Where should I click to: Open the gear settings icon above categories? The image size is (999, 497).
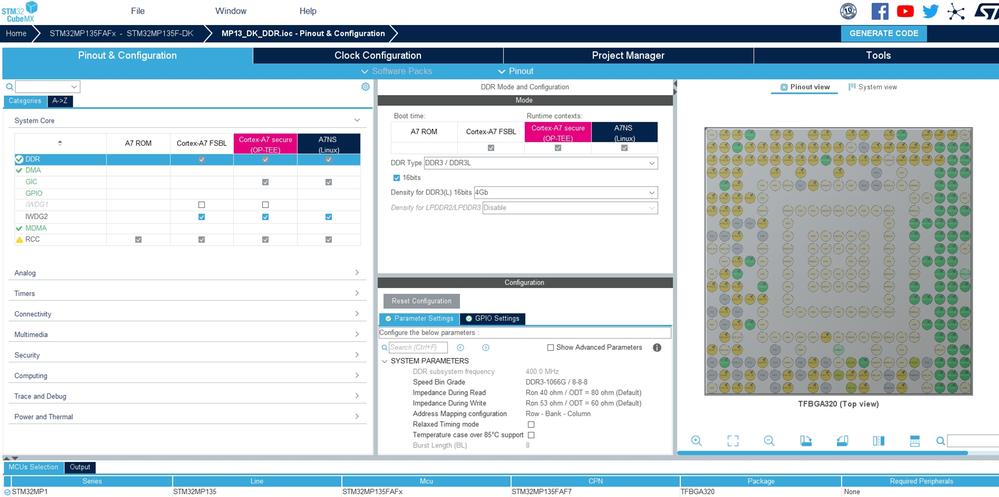tap(365, 87)
